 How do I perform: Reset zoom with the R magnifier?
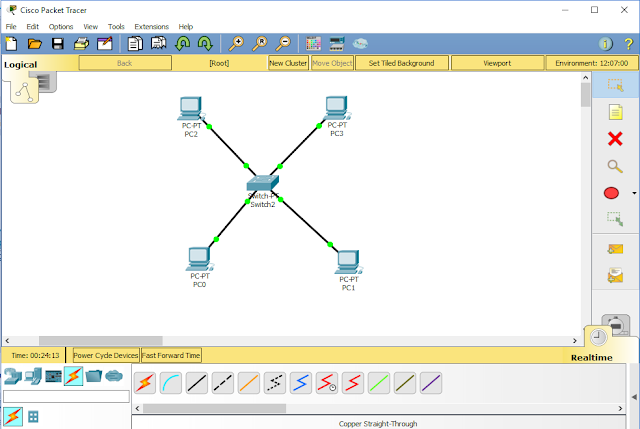tap(260, 44)
